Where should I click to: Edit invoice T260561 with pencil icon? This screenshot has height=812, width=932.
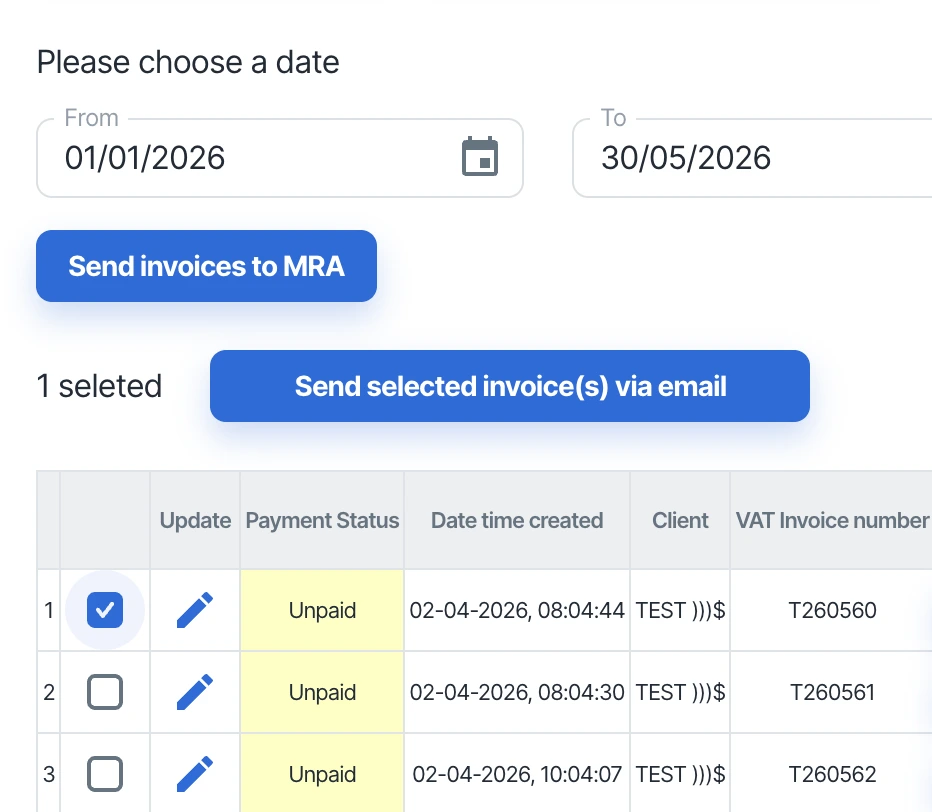click(195, 692)
